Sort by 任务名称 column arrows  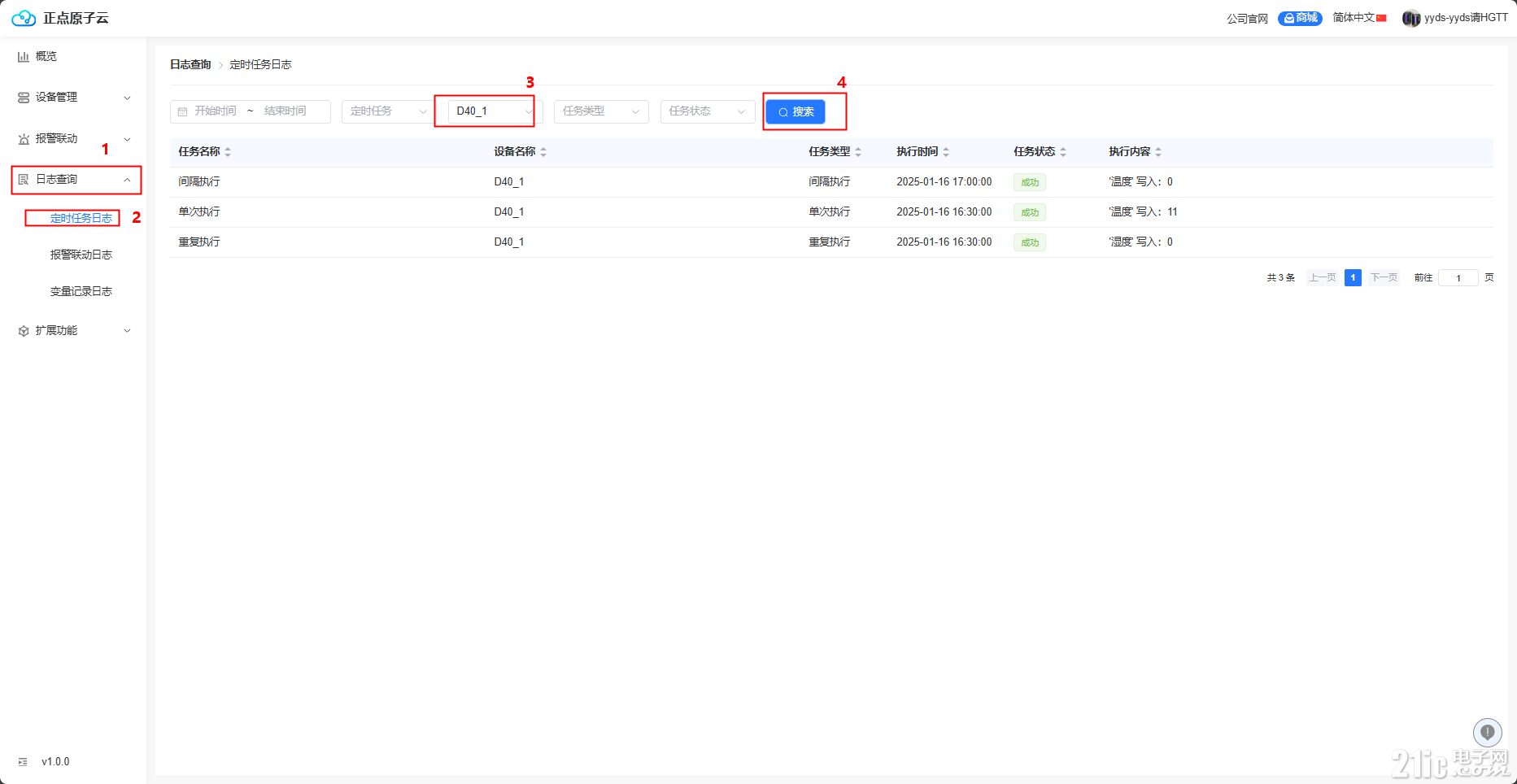coord(228,152)
